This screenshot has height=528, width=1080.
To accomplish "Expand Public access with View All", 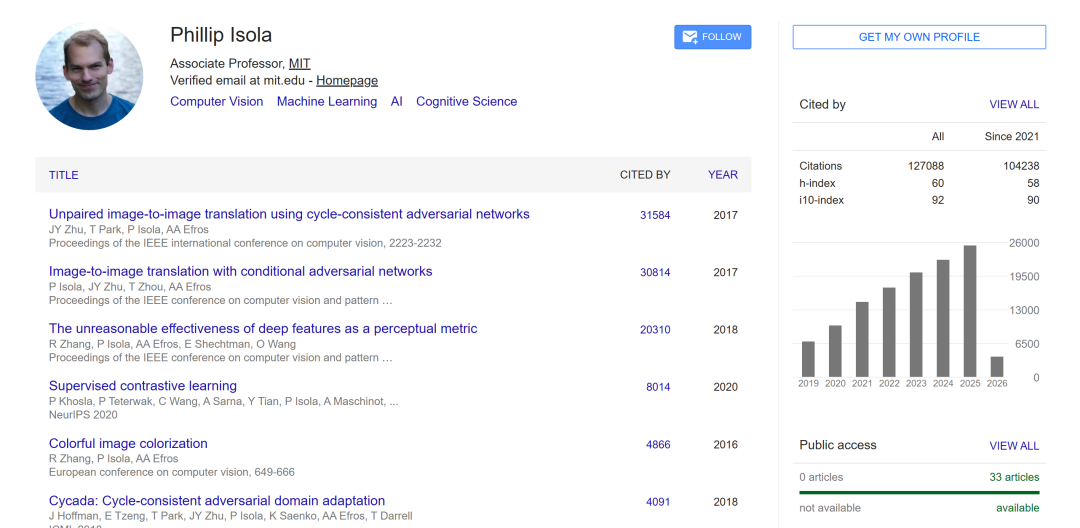I will (1014, 446).
